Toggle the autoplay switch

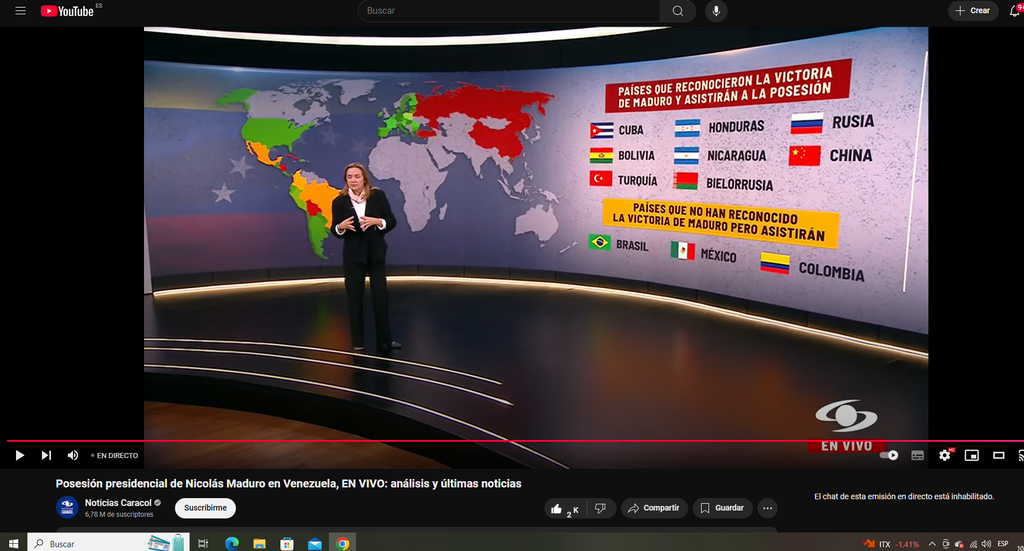click(x=889, y=455)
